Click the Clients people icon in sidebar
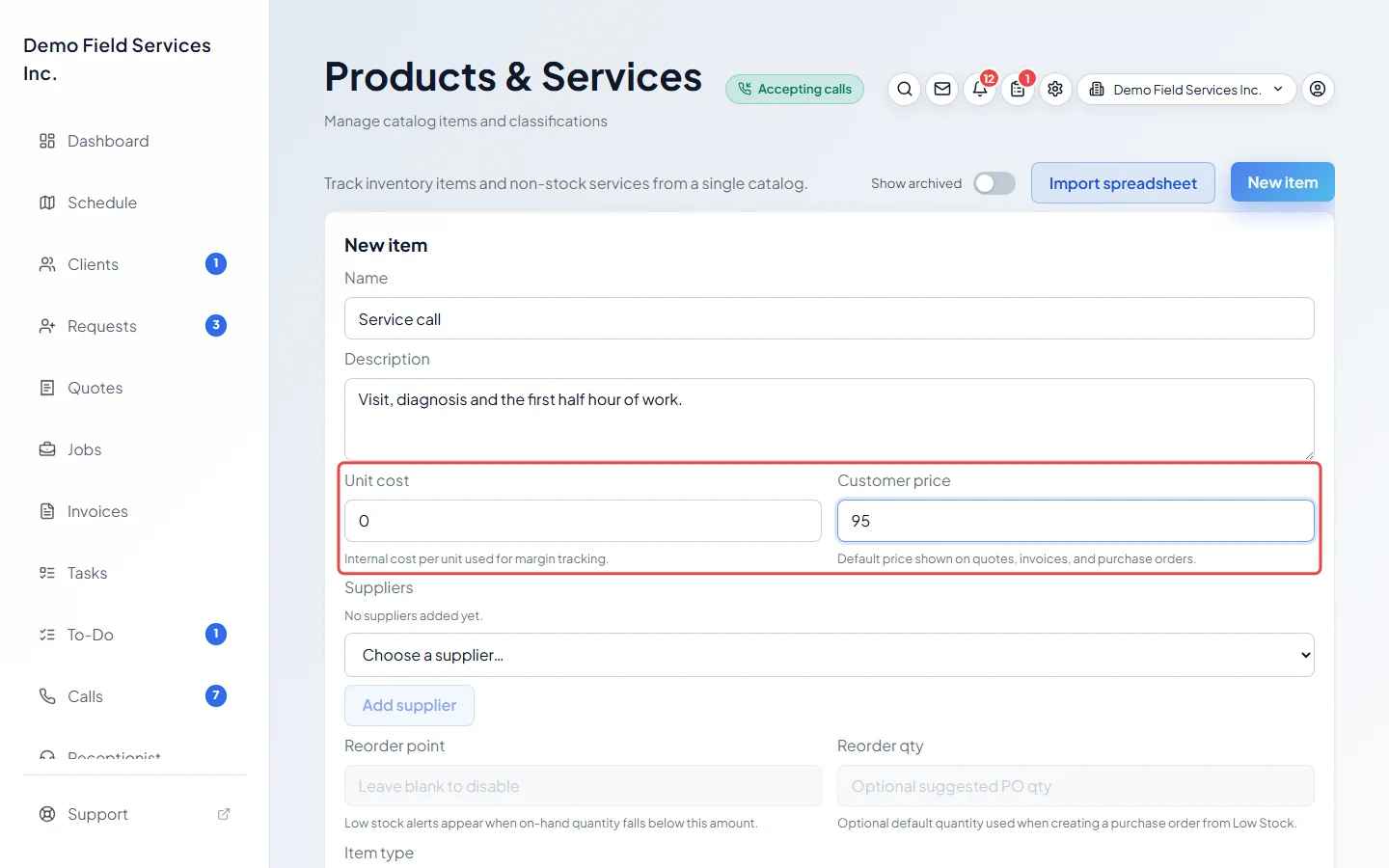1389x868 pixels. click(47, 264)
